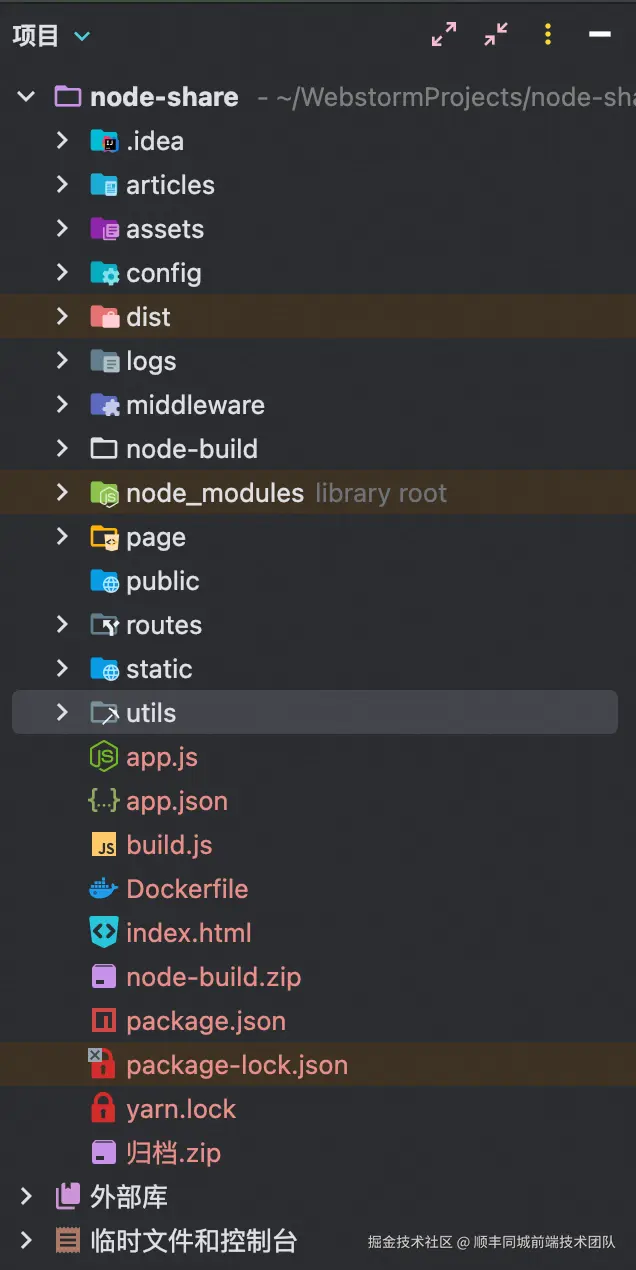This screenshot has width=636, height=1270.
Task: Click the Expand All icon in header
Action: pyautogui.click(x=444, y=35)
